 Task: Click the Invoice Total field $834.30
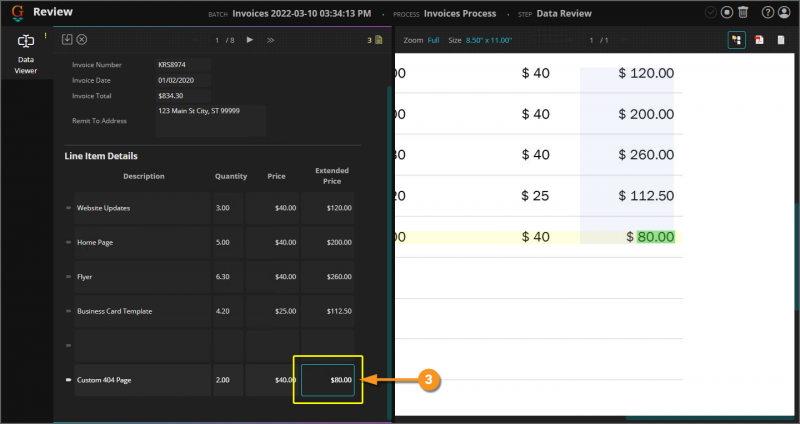point(183,95)
